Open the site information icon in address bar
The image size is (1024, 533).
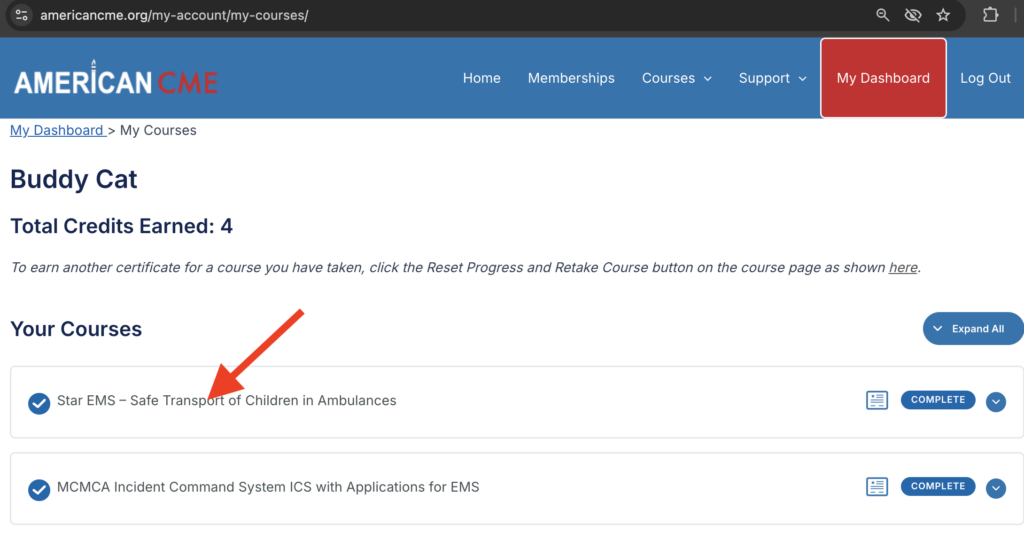click(x=22, y=15)
